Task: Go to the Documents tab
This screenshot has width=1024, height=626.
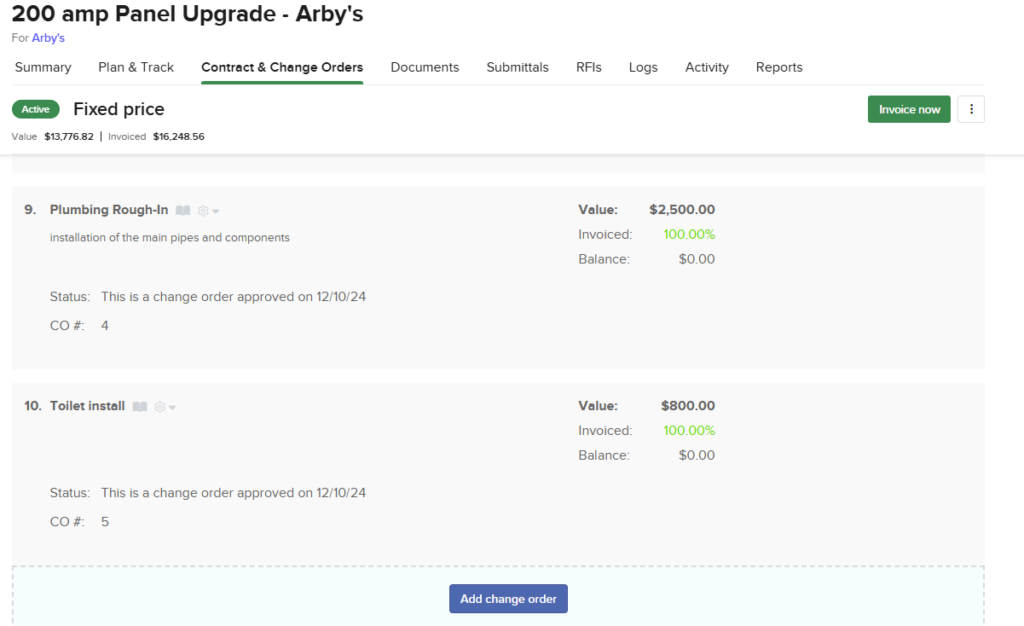Action: pos(425,67)
